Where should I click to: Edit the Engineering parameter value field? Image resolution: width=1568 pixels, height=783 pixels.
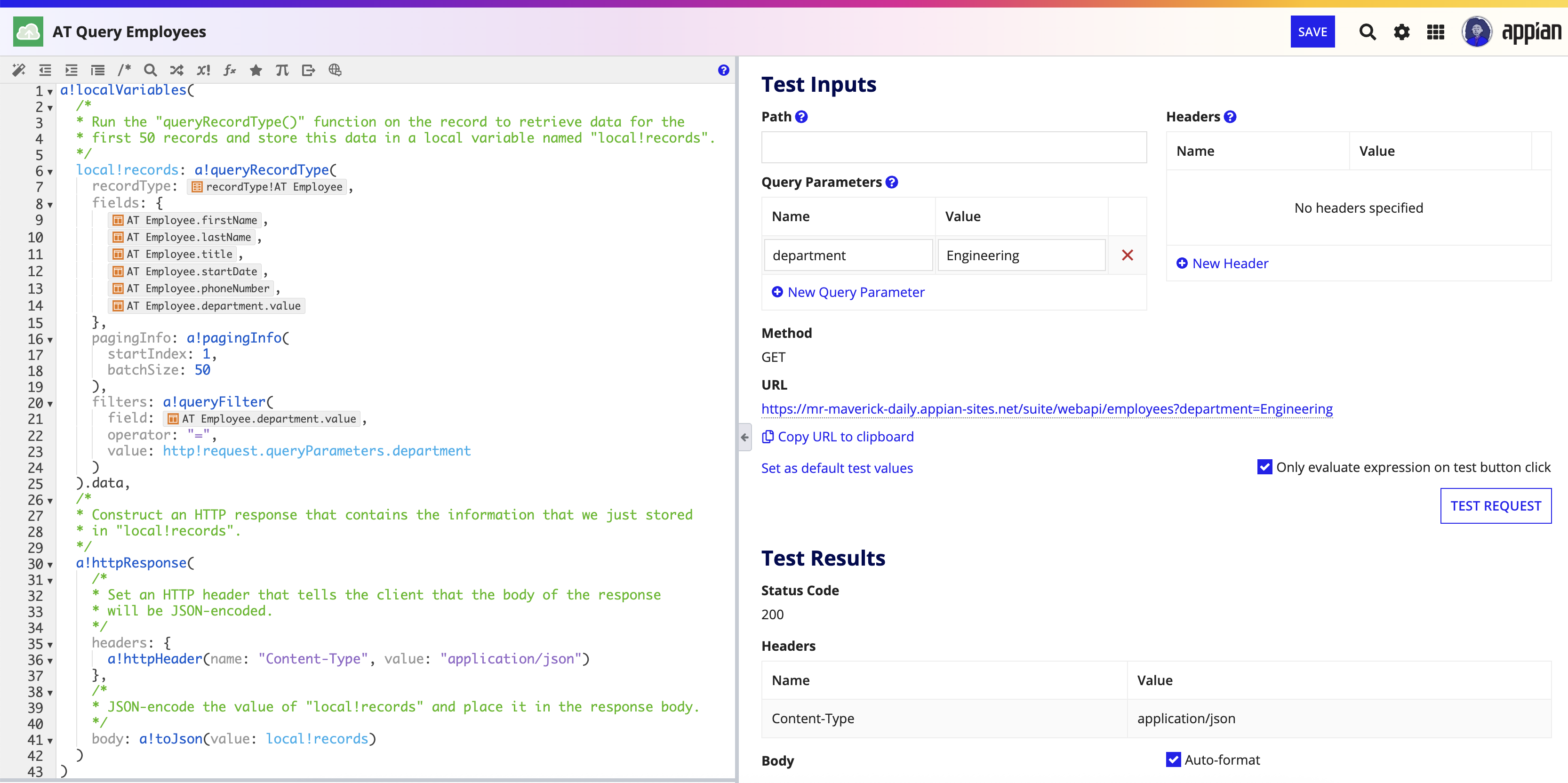1021,255
